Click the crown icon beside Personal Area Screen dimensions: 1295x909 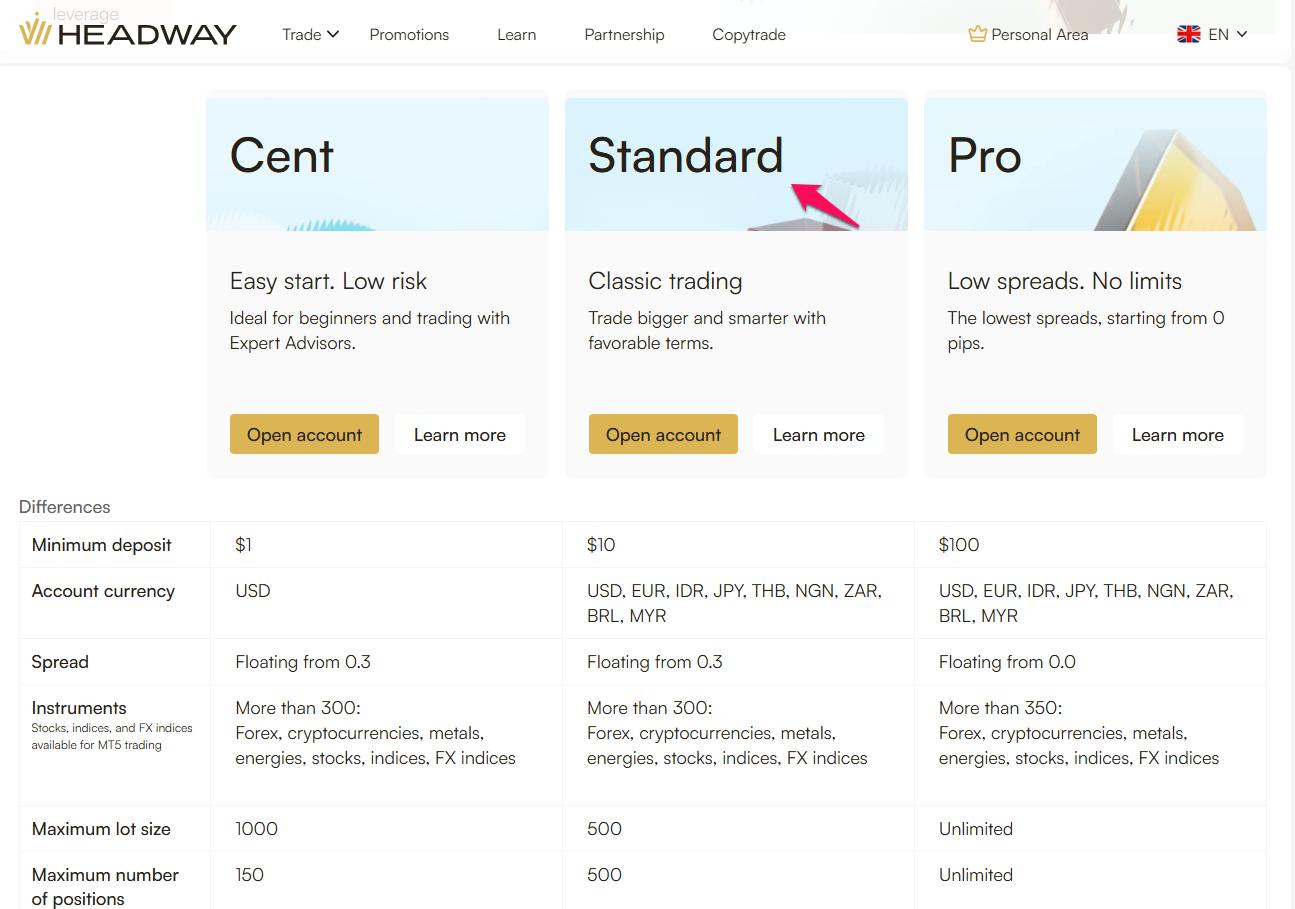[978, 34]
